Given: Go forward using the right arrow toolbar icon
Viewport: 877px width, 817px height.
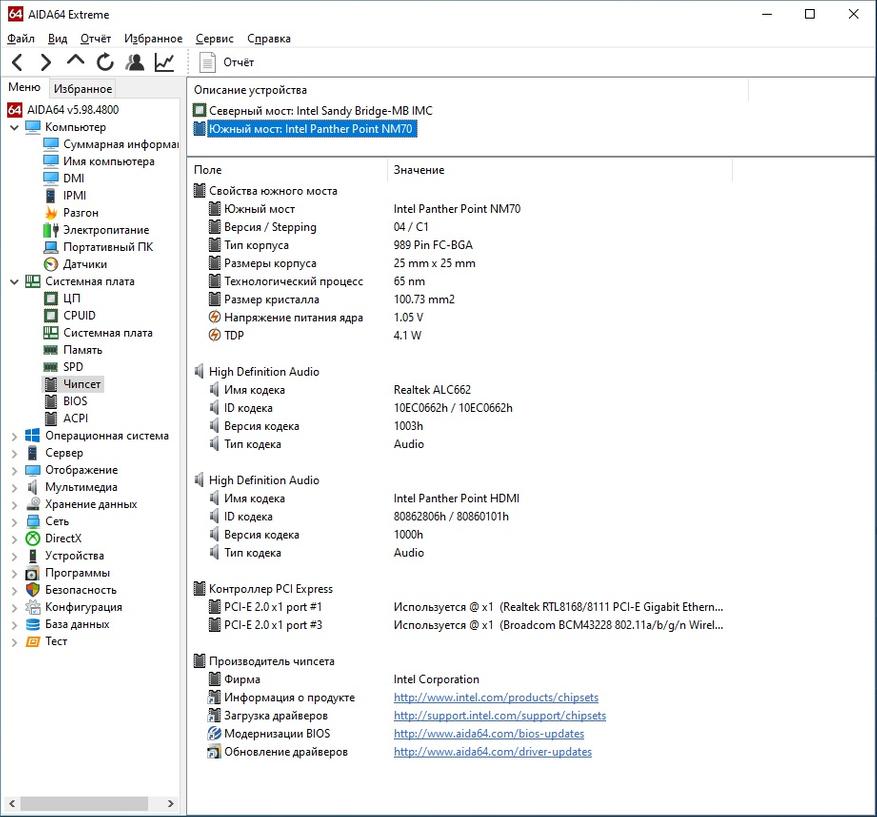Looking at the screenshot, I should click(46, 62).
